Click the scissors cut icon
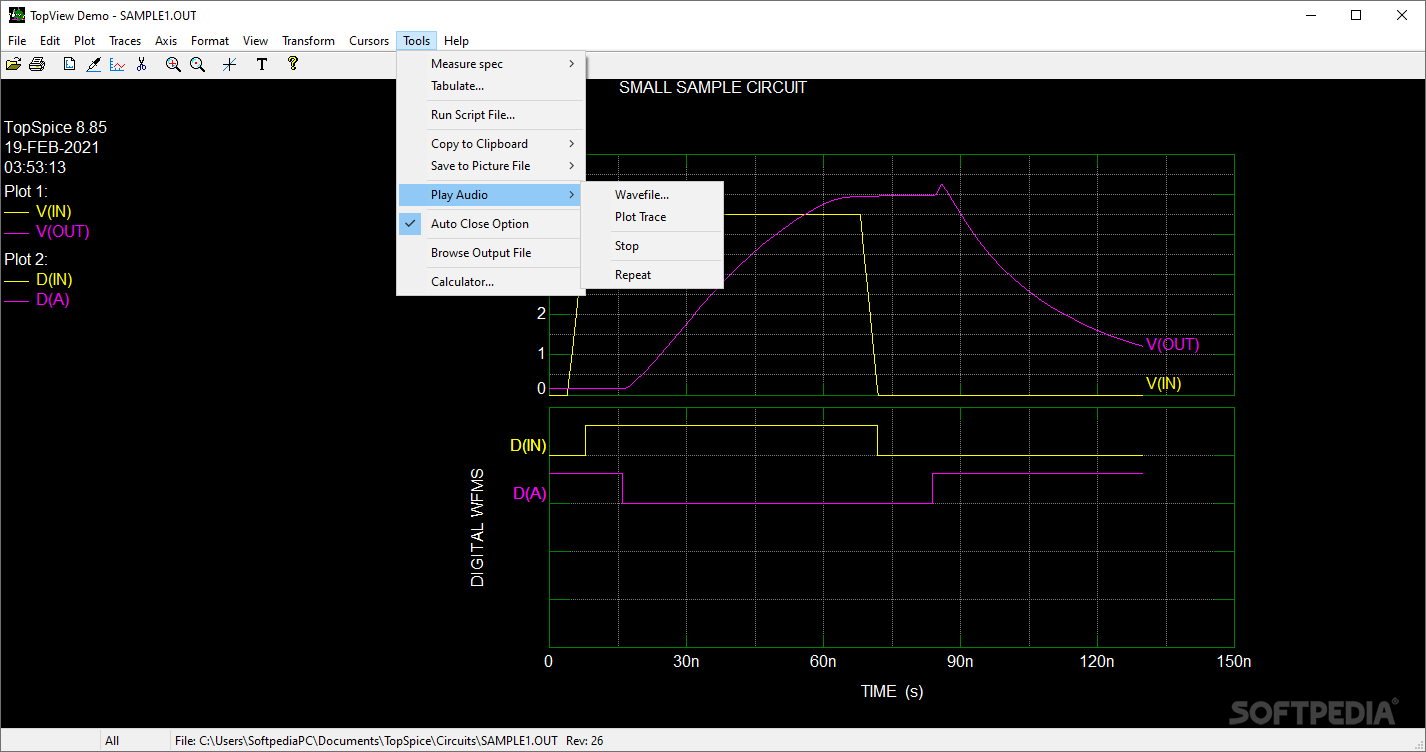This screenshot has width=1426, height=752. point(142,64)
